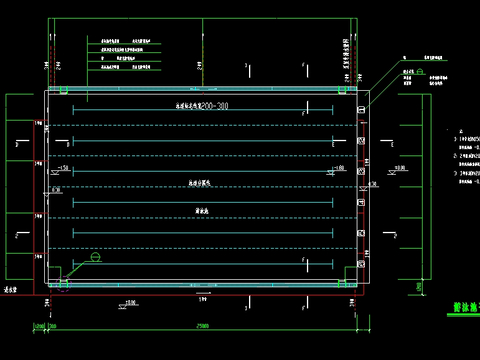The image size is (480, 360).
Task: Select the purple dashed detail circle
Action: tap(63, 284)
